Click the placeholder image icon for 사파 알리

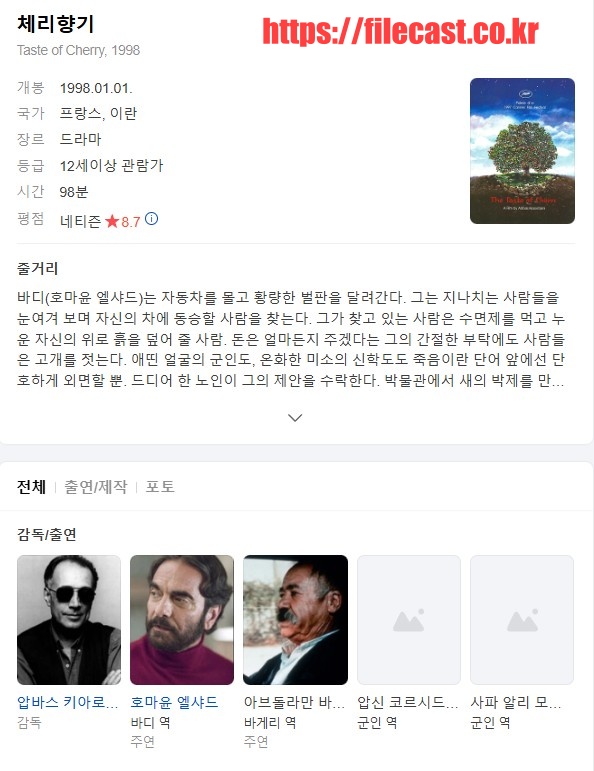[x=522, y=620]
